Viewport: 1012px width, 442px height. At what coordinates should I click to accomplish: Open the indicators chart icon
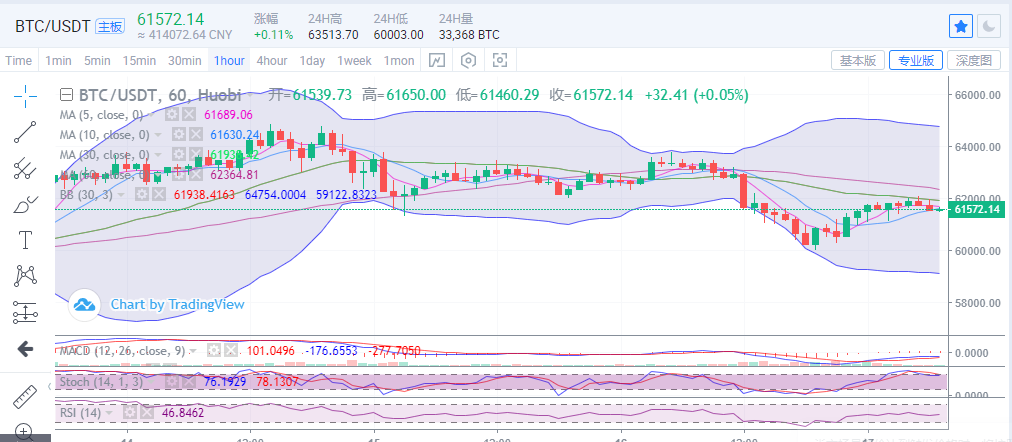coord(437,61)
